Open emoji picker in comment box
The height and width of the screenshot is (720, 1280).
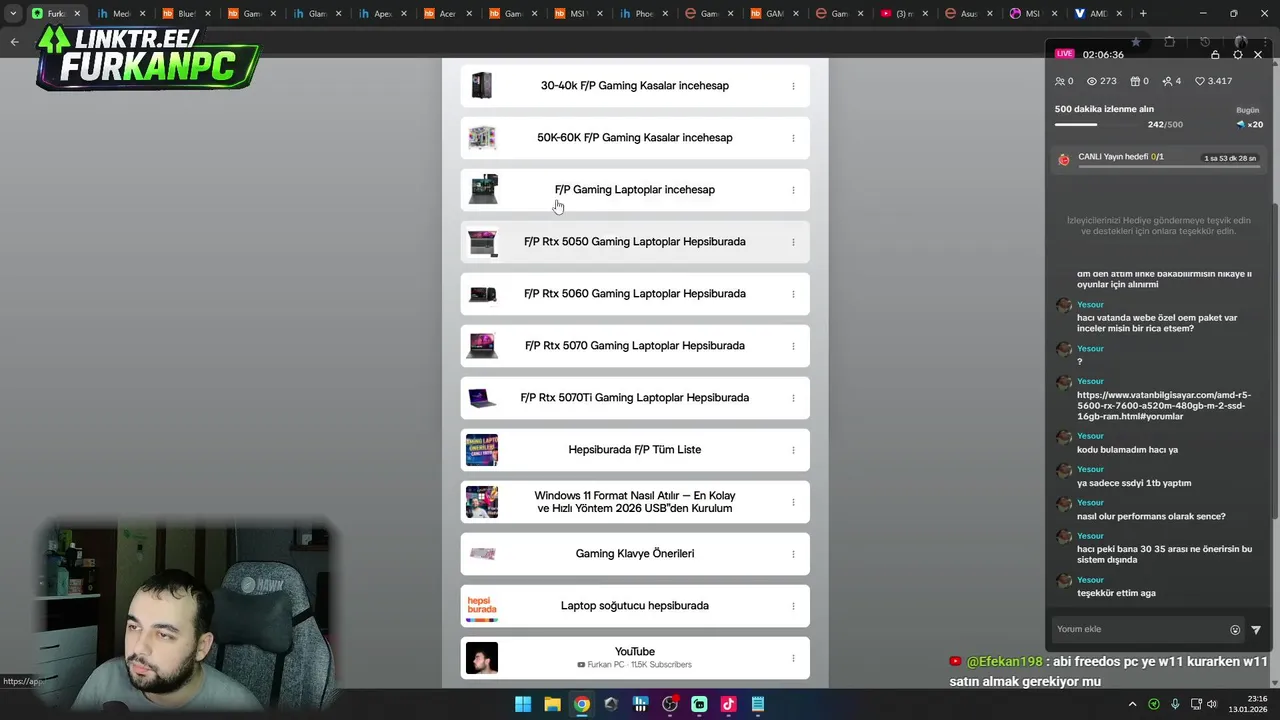click(x=1235, y=630)
